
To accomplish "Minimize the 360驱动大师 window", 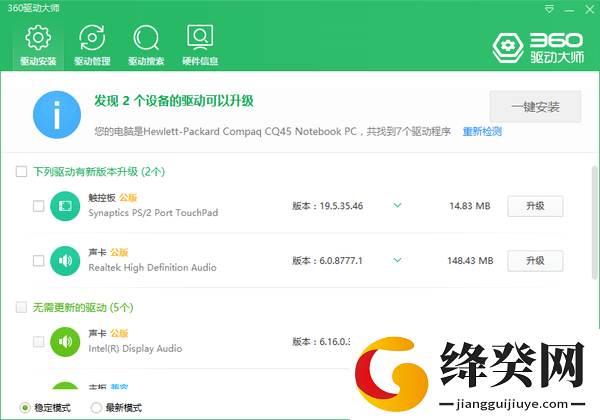I will [569, 10].
